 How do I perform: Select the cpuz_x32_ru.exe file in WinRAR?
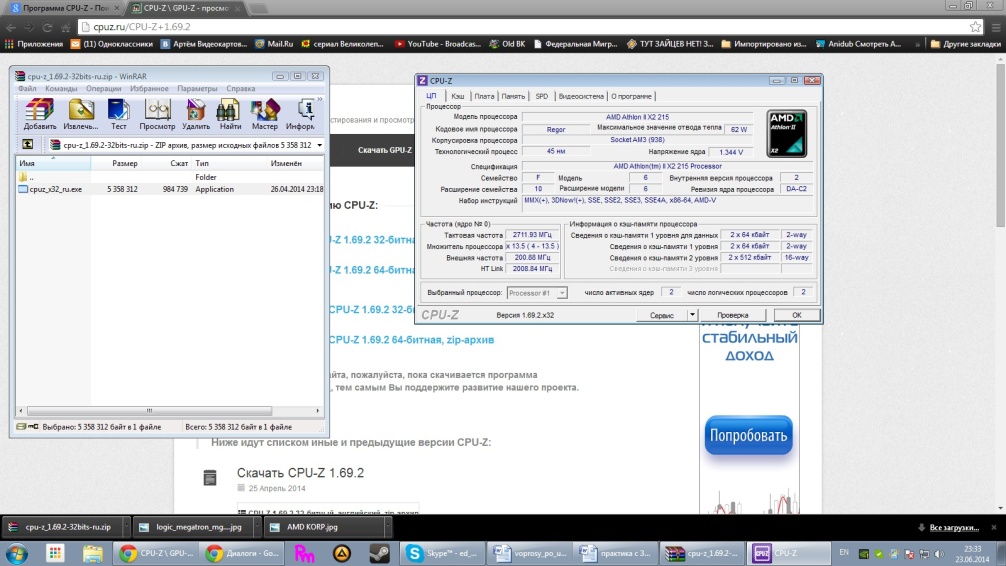coord(170,189)
